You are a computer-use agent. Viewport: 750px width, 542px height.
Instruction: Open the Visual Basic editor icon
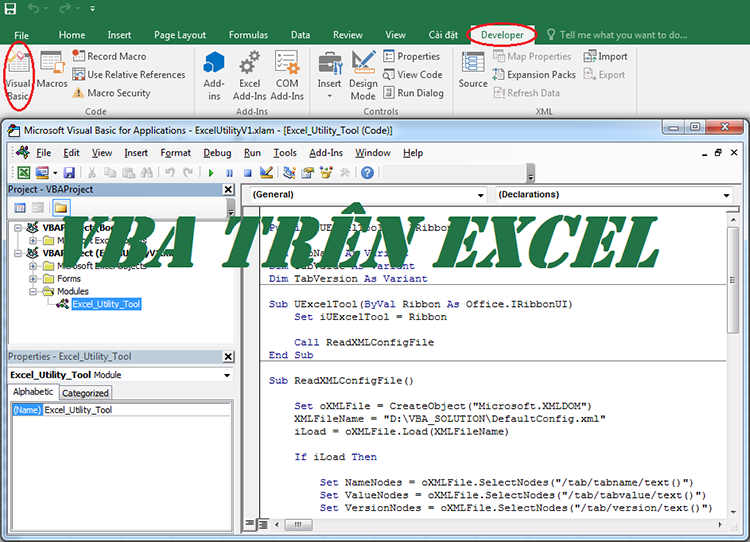(18, 76)
